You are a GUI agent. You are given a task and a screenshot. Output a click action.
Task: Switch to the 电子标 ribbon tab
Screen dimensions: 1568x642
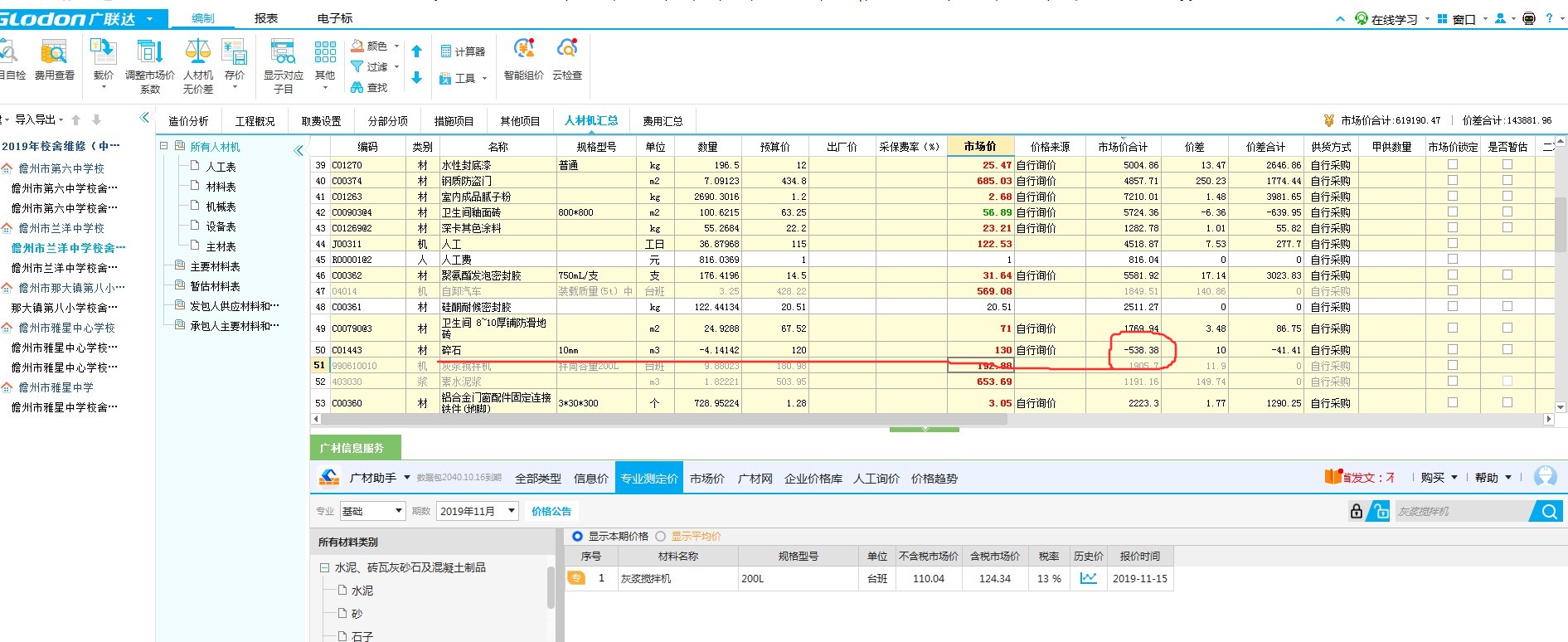(x=335, y=18)
